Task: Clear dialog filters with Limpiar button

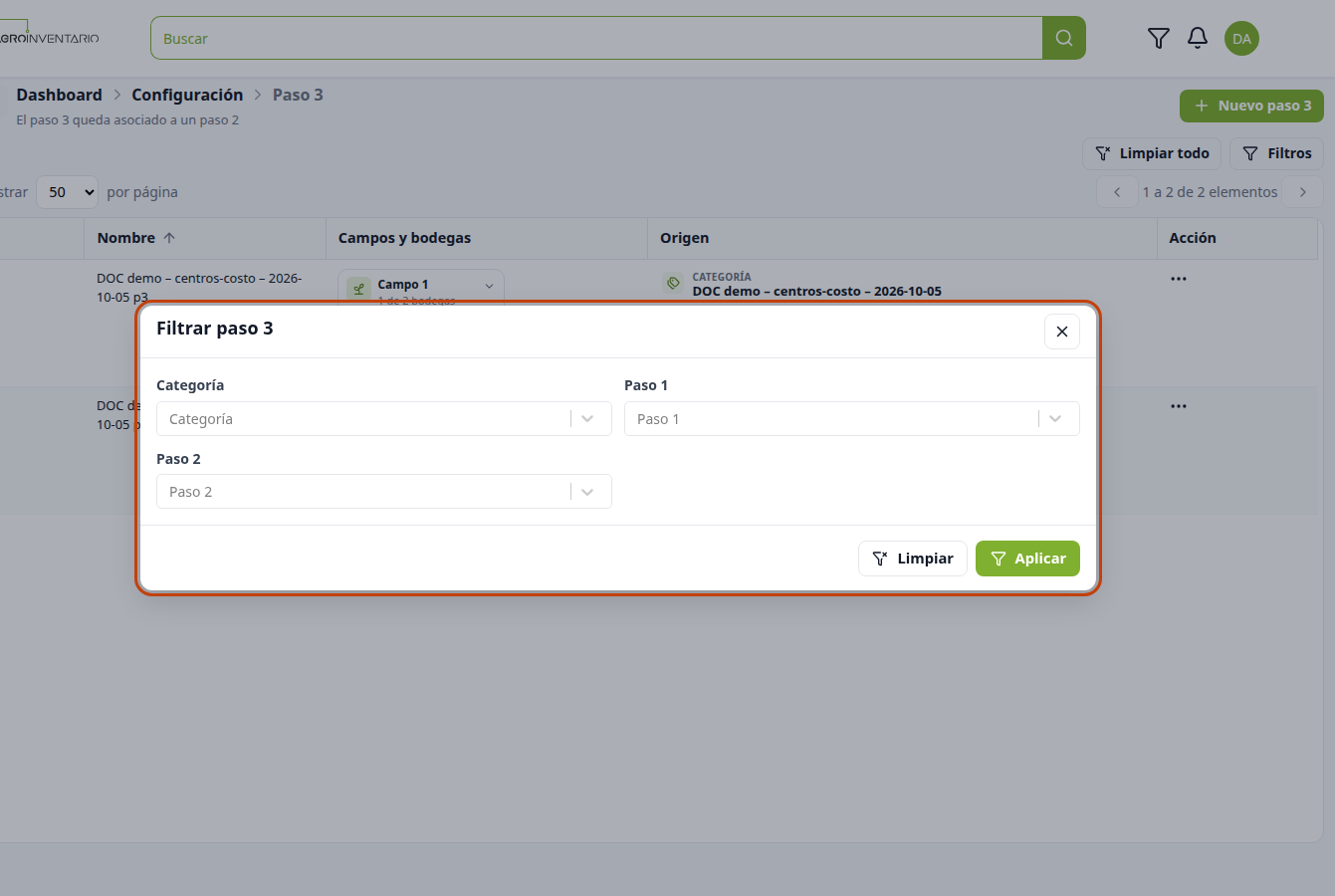Action: [x=913, y=559]
